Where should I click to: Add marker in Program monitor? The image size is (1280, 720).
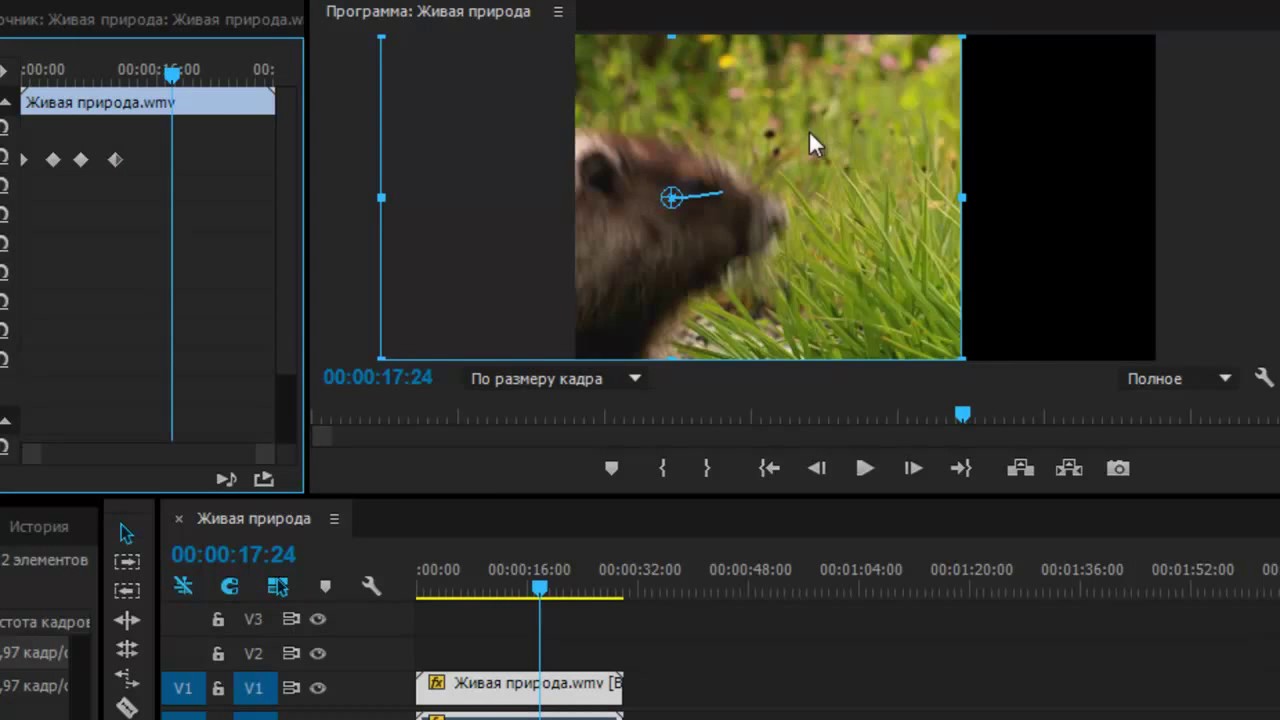(612, 468)
